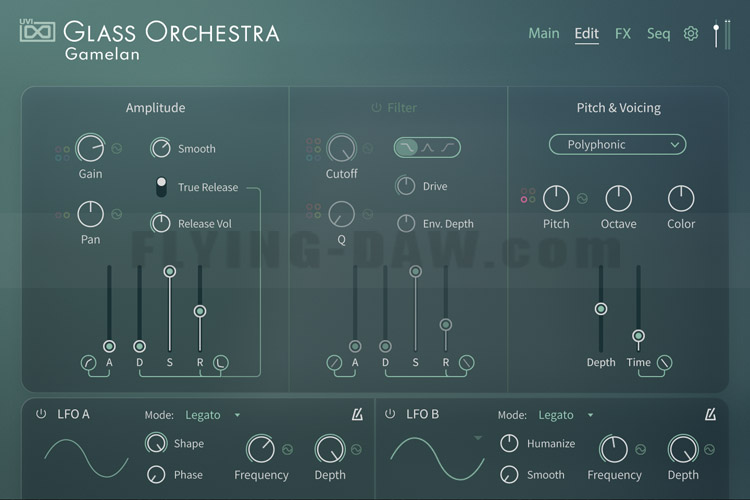Viewport: 750px width, 500px height.
Task: Enable the Filter power button
Action: click(376, 108)
